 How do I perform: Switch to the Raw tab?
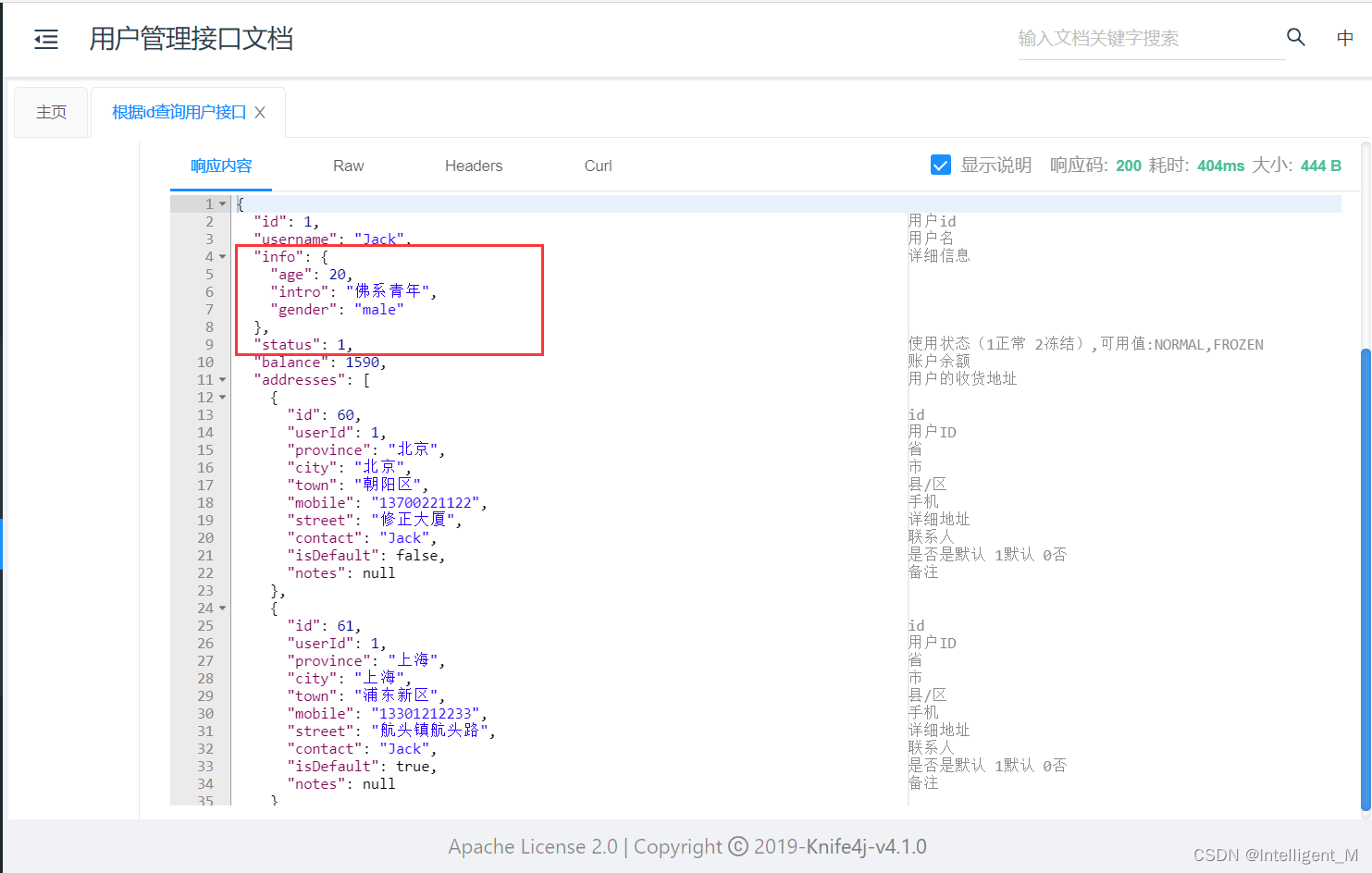point(348,166)
